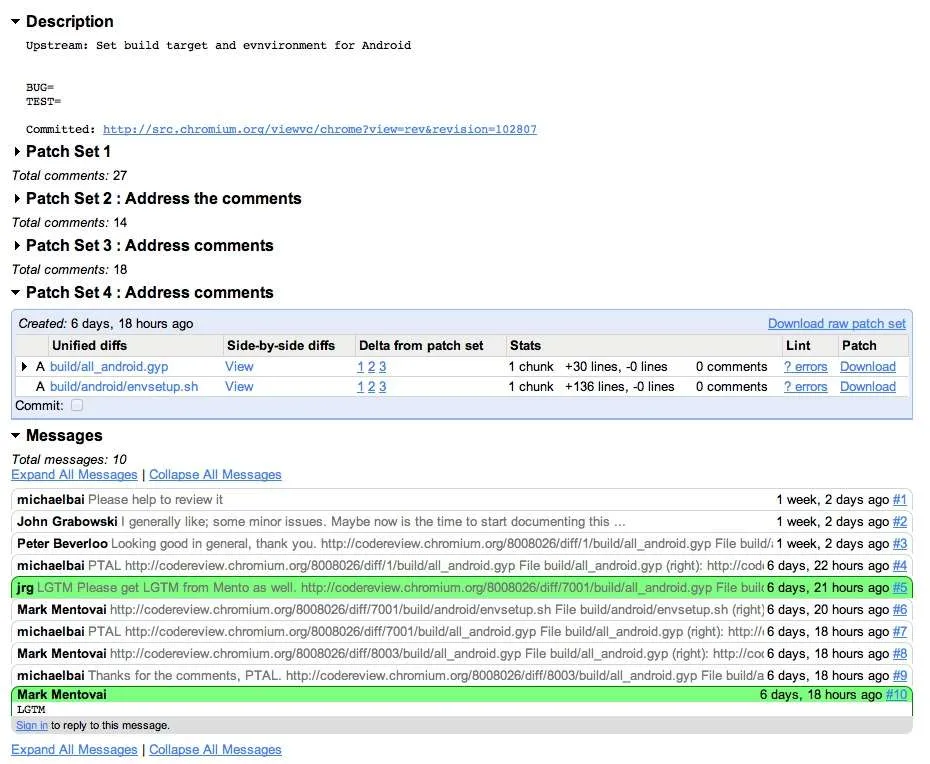The image size is (930, 764).
Task: Open delta 2 for envsetup.sh
Action: point(371,387)
